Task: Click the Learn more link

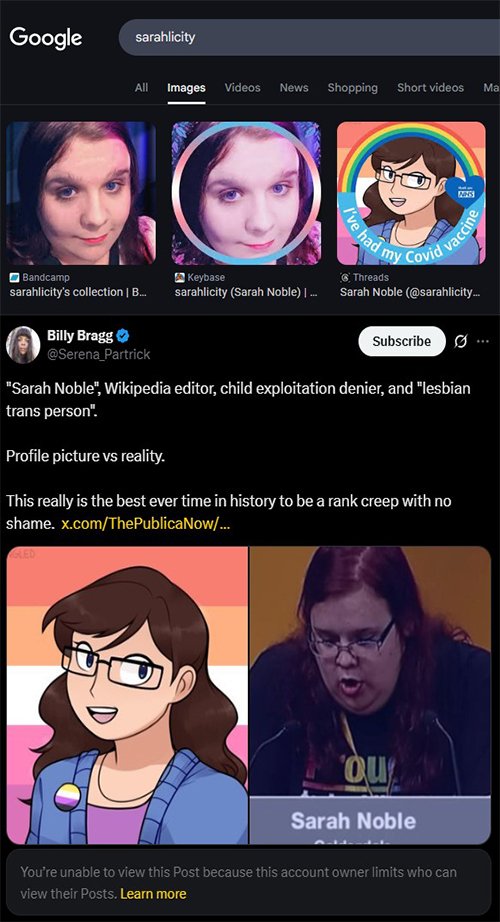Action: (153, 894)
